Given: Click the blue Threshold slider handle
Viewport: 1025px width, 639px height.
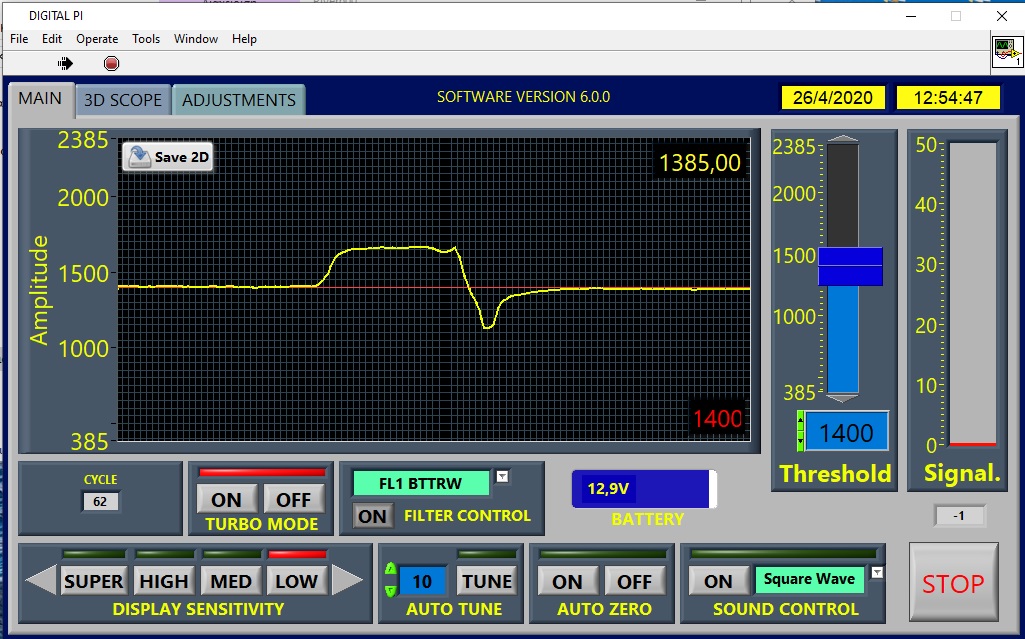Looking at the screenshot, I should tap(850, 266).
